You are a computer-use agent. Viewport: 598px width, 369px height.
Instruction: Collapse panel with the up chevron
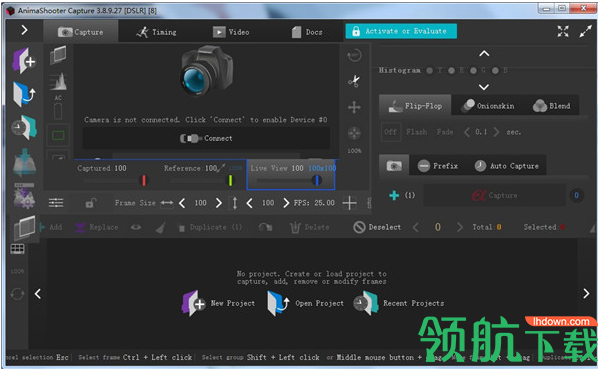point(484,54)
